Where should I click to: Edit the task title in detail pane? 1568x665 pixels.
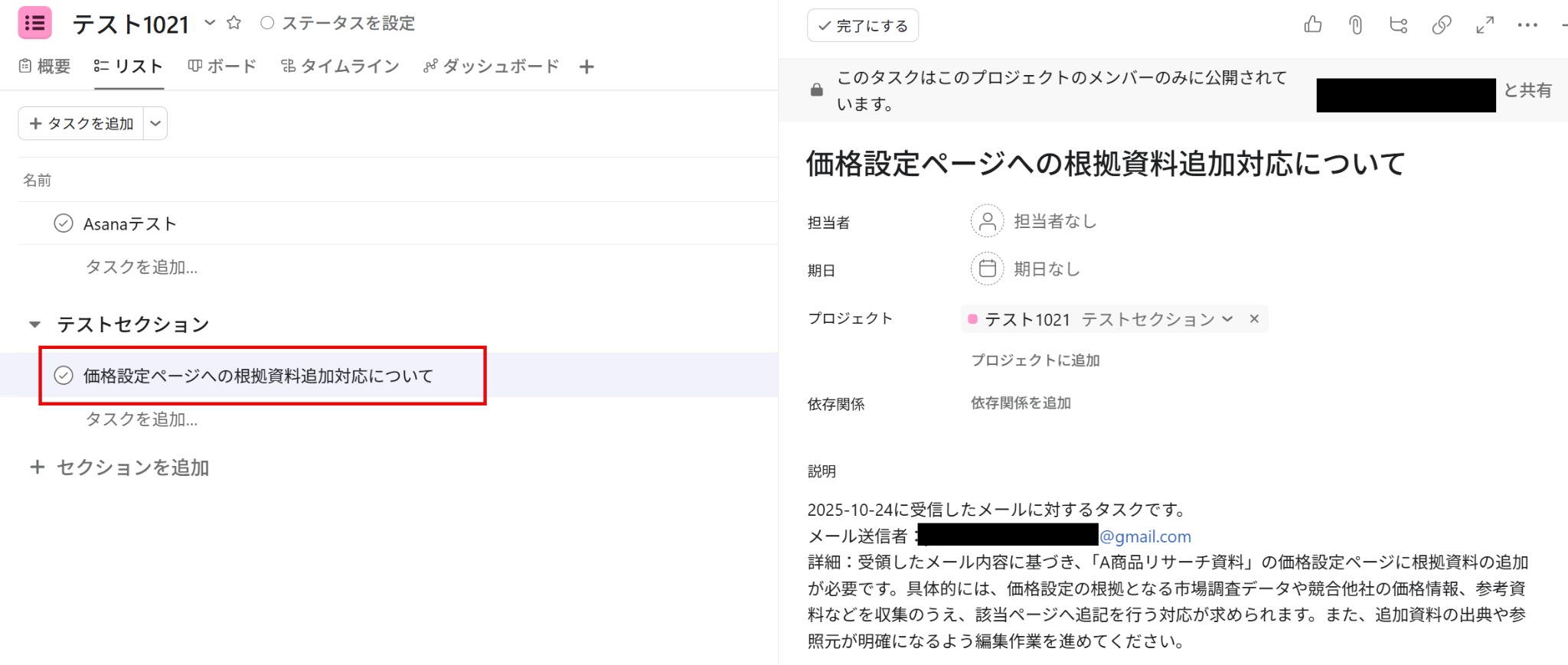coord(1106,164)
